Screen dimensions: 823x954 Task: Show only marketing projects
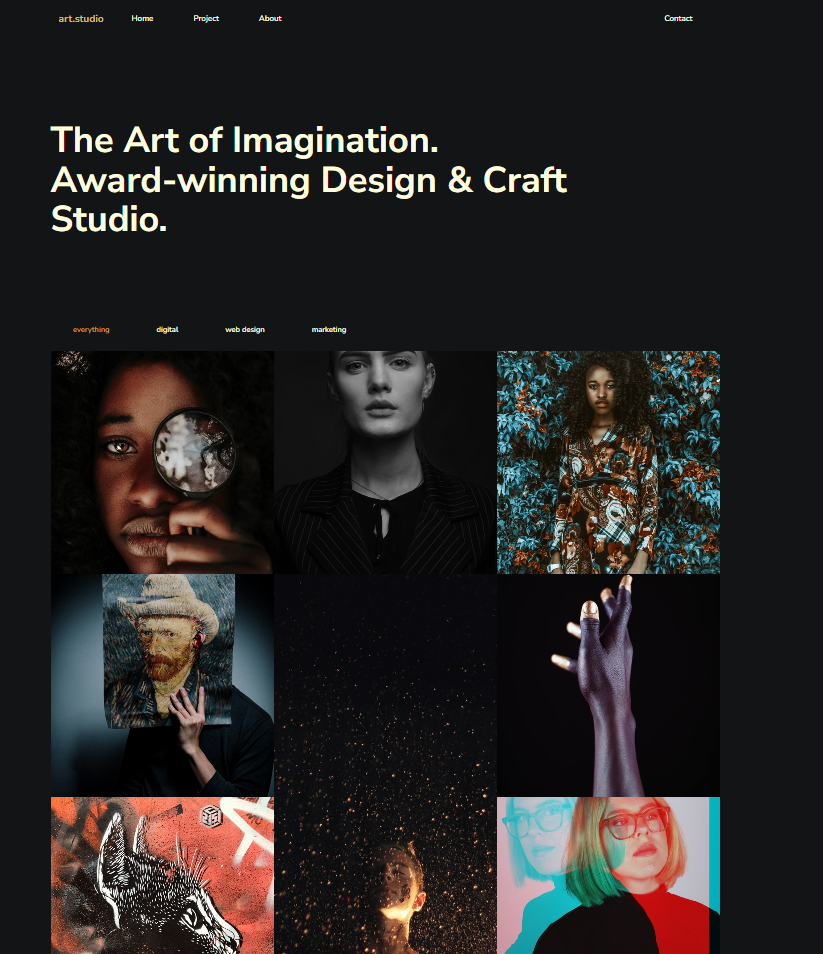pyautogui.click(x=329, y=330)
